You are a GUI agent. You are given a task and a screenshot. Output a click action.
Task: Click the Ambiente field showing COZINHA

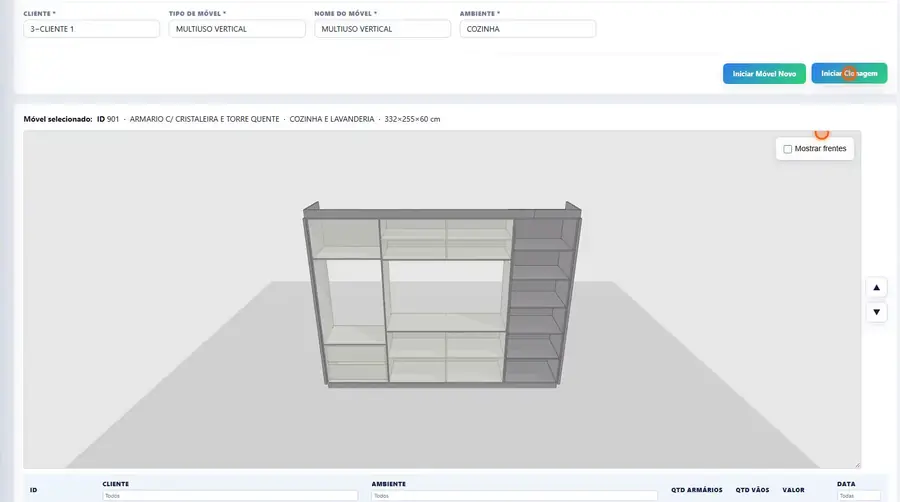click(527, 29)
